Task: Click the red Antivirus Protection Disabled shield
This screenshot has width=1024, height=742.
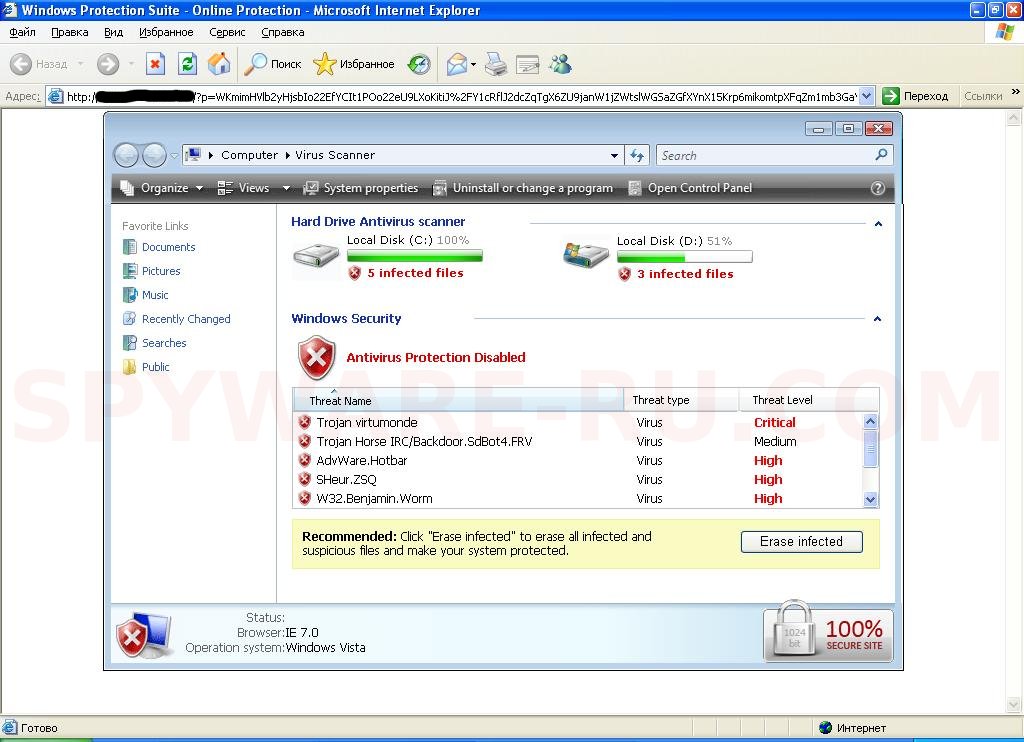Action: pyautogui.click(x=316, y=356)
